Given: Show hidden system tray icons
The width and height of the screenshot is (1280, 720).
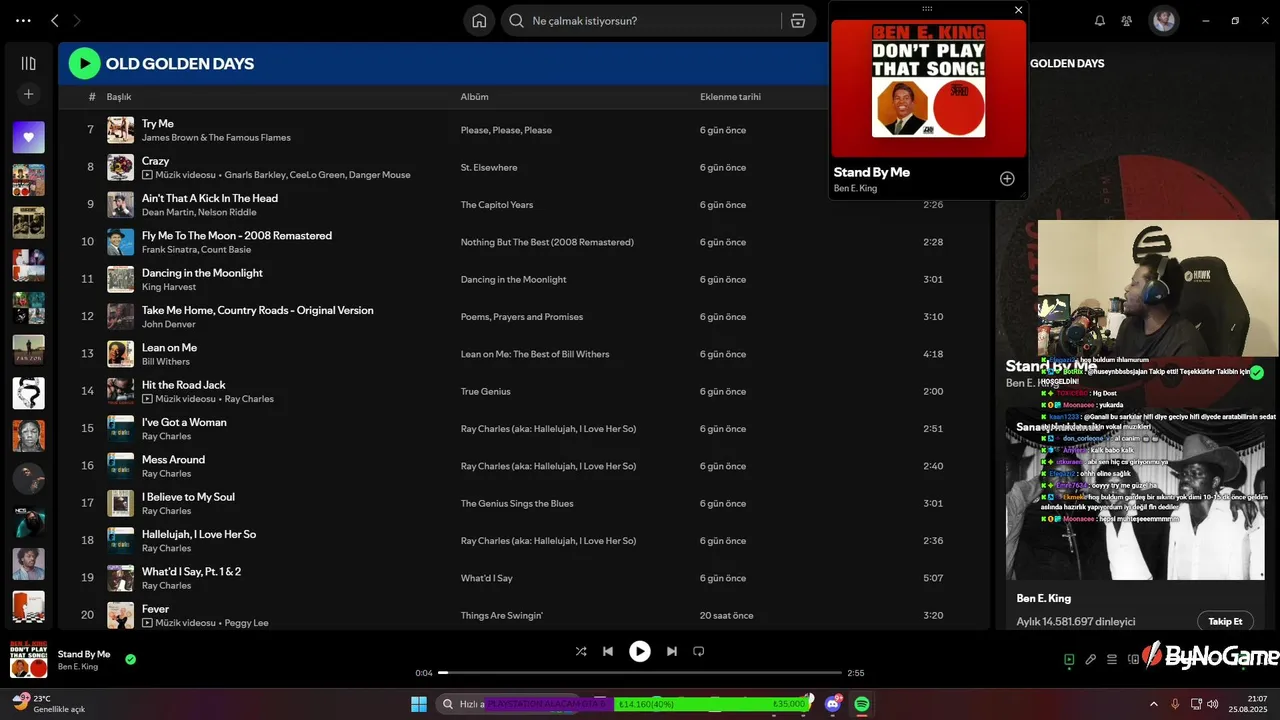Looking at the screenshot, I should [1153, 704].
